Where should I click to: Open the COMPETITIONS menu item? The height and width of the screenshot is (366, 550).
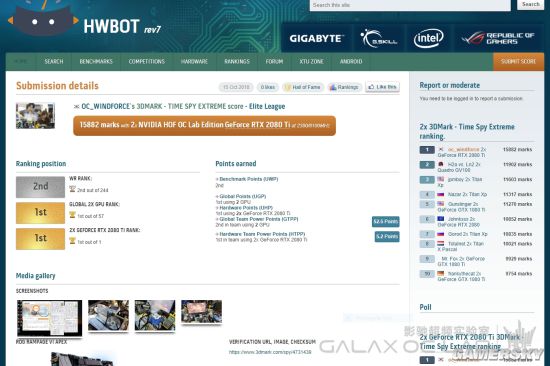(x=147, y=61)
